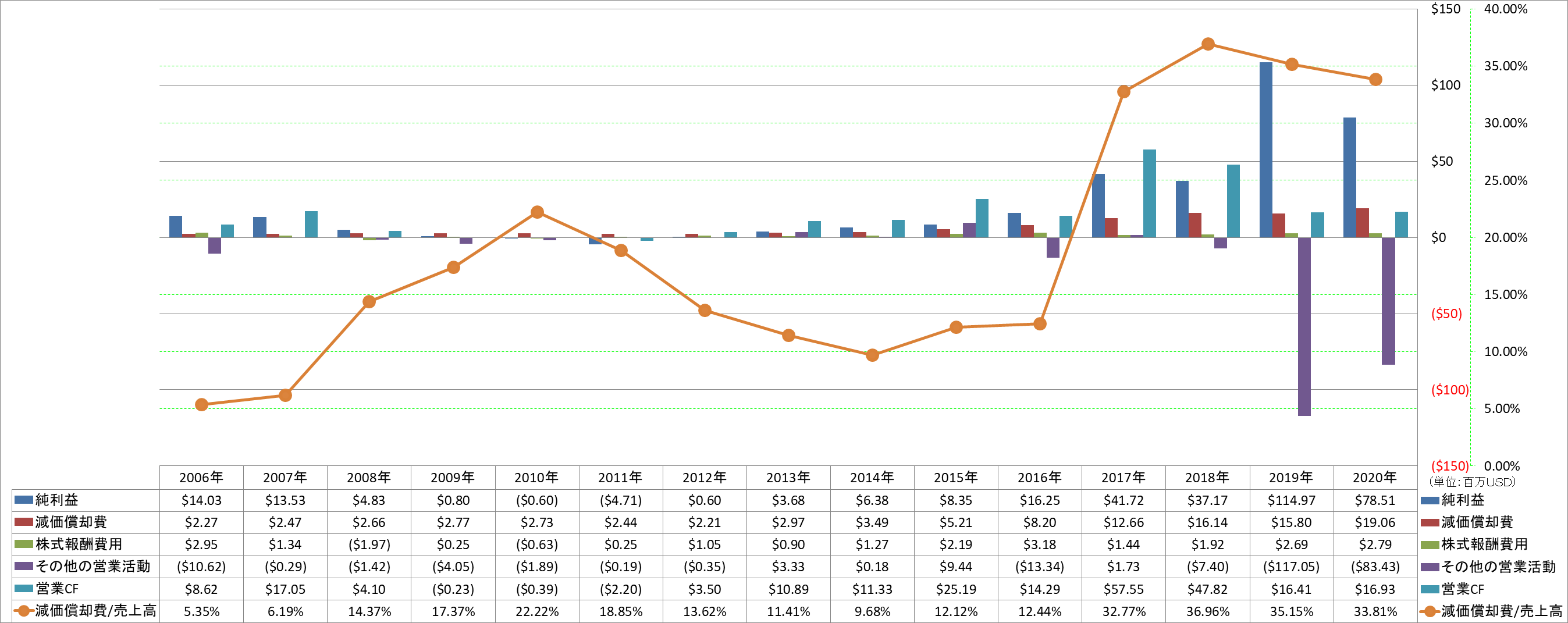Select the $16.14 depreciation cell
This screenshot has width=1568, height=623.
coord(1208,522)
